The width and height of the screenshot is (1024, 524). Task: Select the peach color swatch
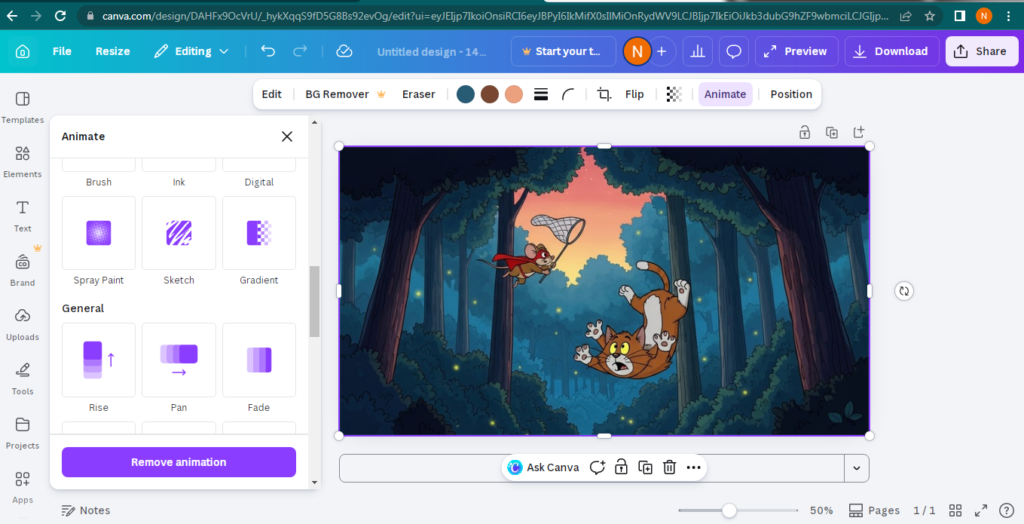coord(514,94)
